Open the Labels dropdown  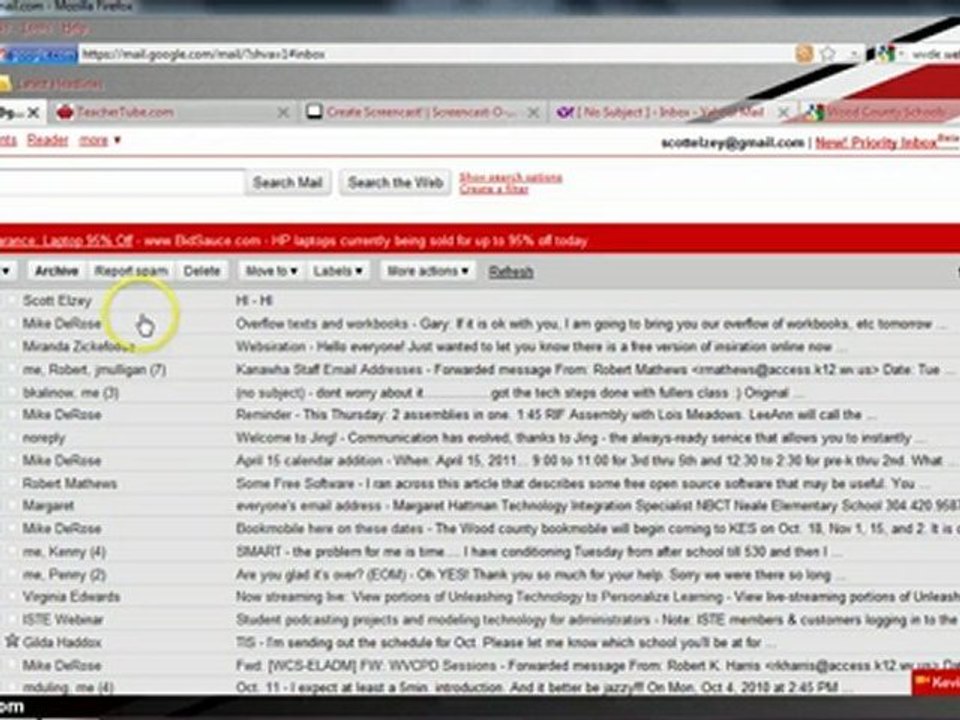coord(337,271)
